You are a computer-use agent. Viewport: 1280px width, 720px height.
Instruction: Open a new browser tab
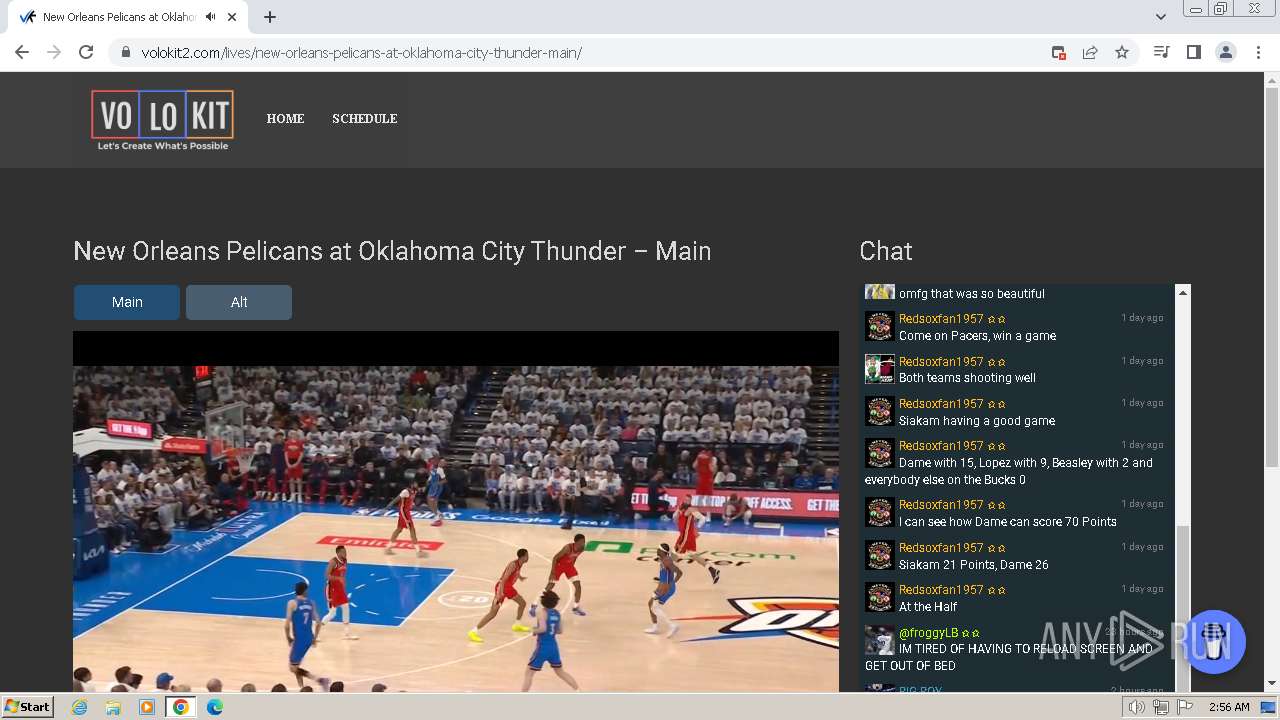pos(270,17)
